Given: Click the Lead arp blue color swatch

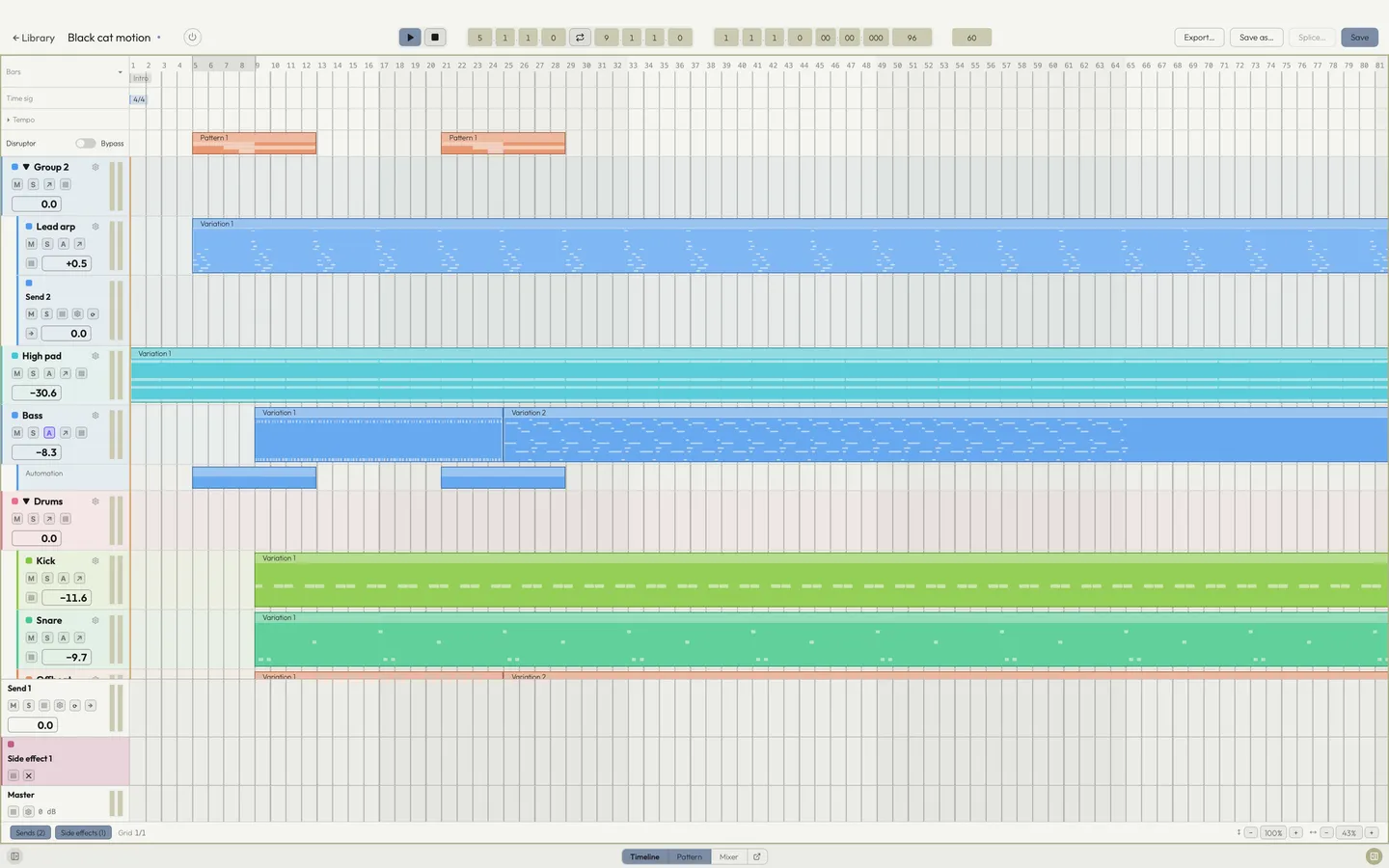Looking at the screenshot, I should (x=29, y=227).
